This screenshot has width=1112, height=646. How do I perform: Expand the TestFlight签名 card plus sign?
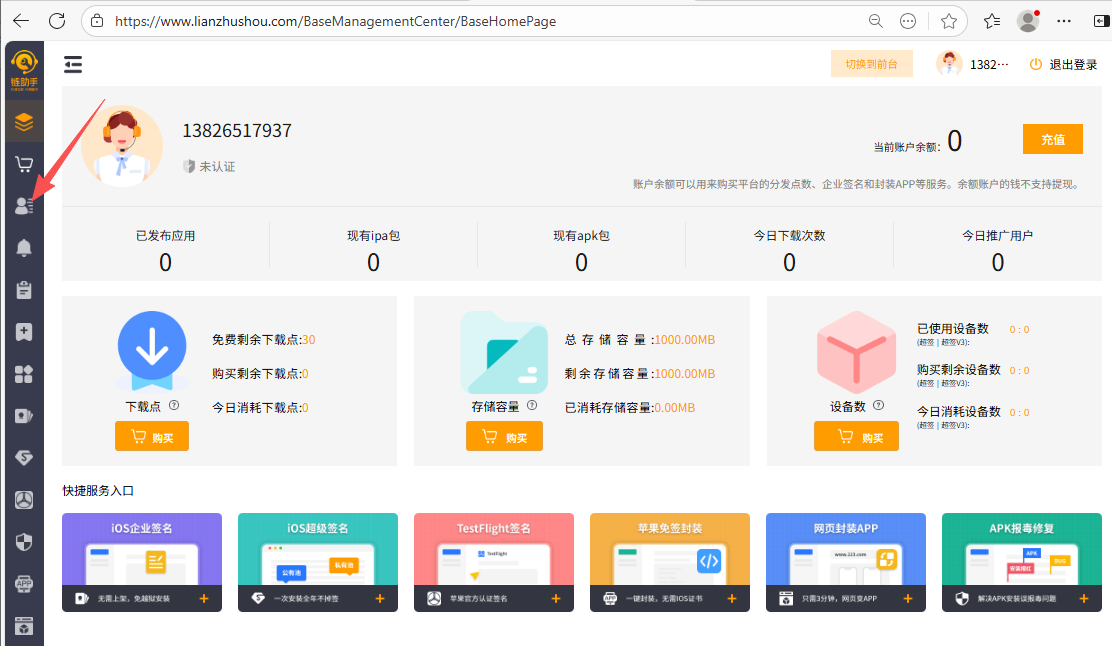coord(556,598)
